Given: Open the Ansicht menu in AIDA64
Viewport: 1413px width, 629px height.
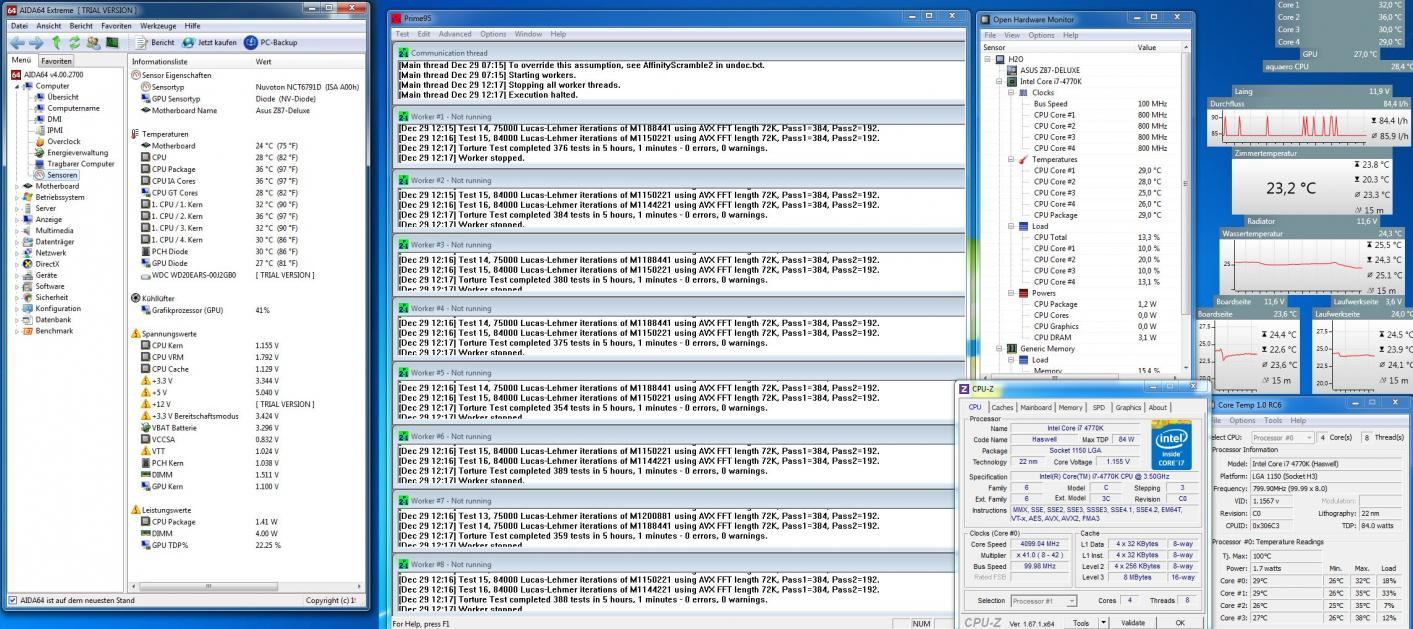Looking at the screenshot, I should tap(49, 25).
